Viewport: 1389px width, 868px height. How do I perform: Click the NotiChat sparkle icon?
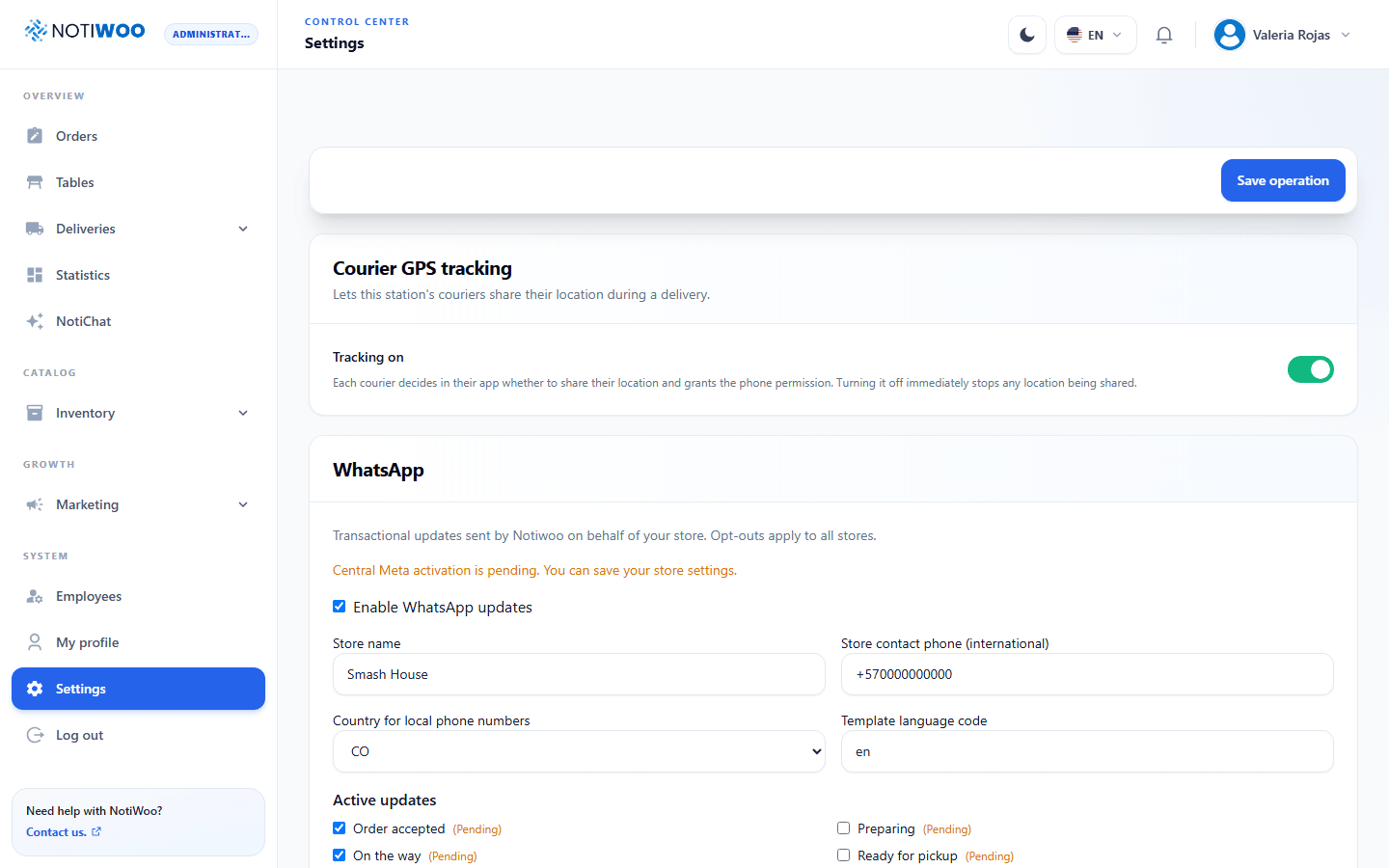[35, 321]
